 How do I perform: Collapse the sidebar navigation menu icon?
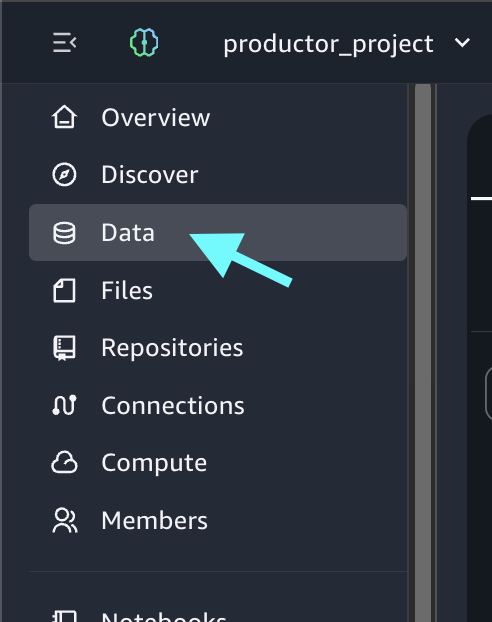tap(64, 42)
